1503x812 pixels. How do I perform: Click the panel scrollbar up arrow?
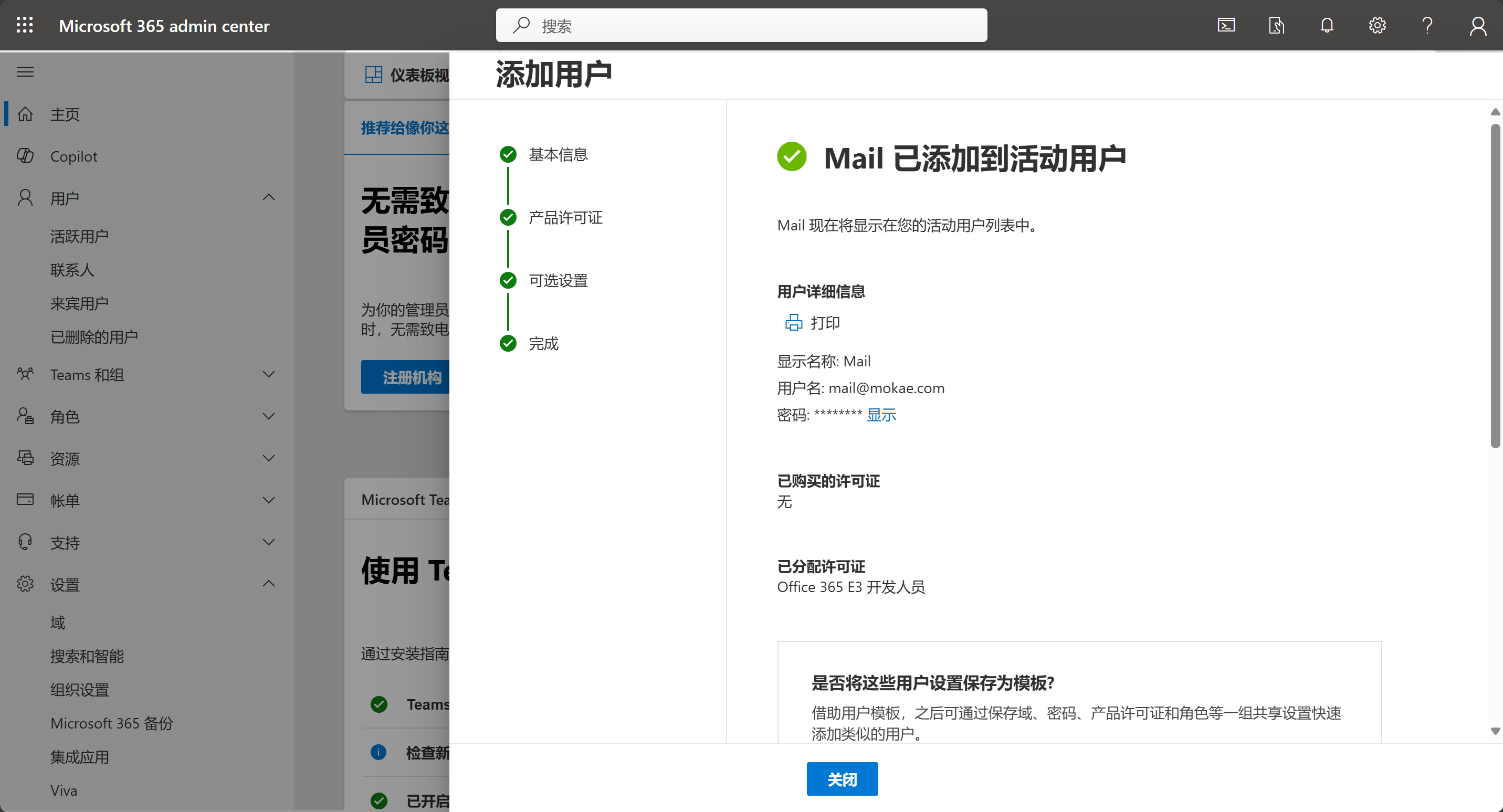pos(1495,111)
